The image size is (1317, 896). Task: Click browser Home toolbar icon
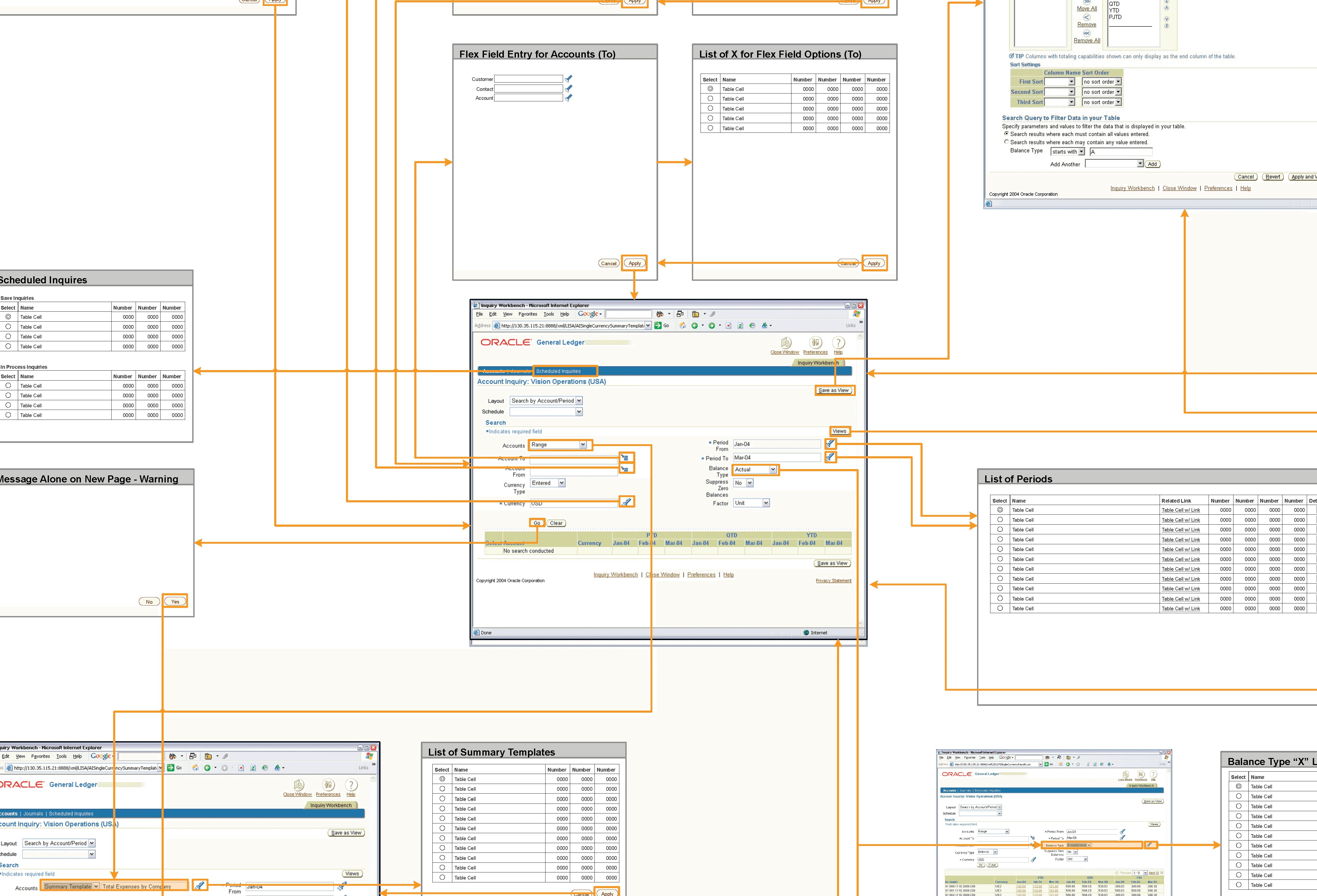(x=683, y=326)
